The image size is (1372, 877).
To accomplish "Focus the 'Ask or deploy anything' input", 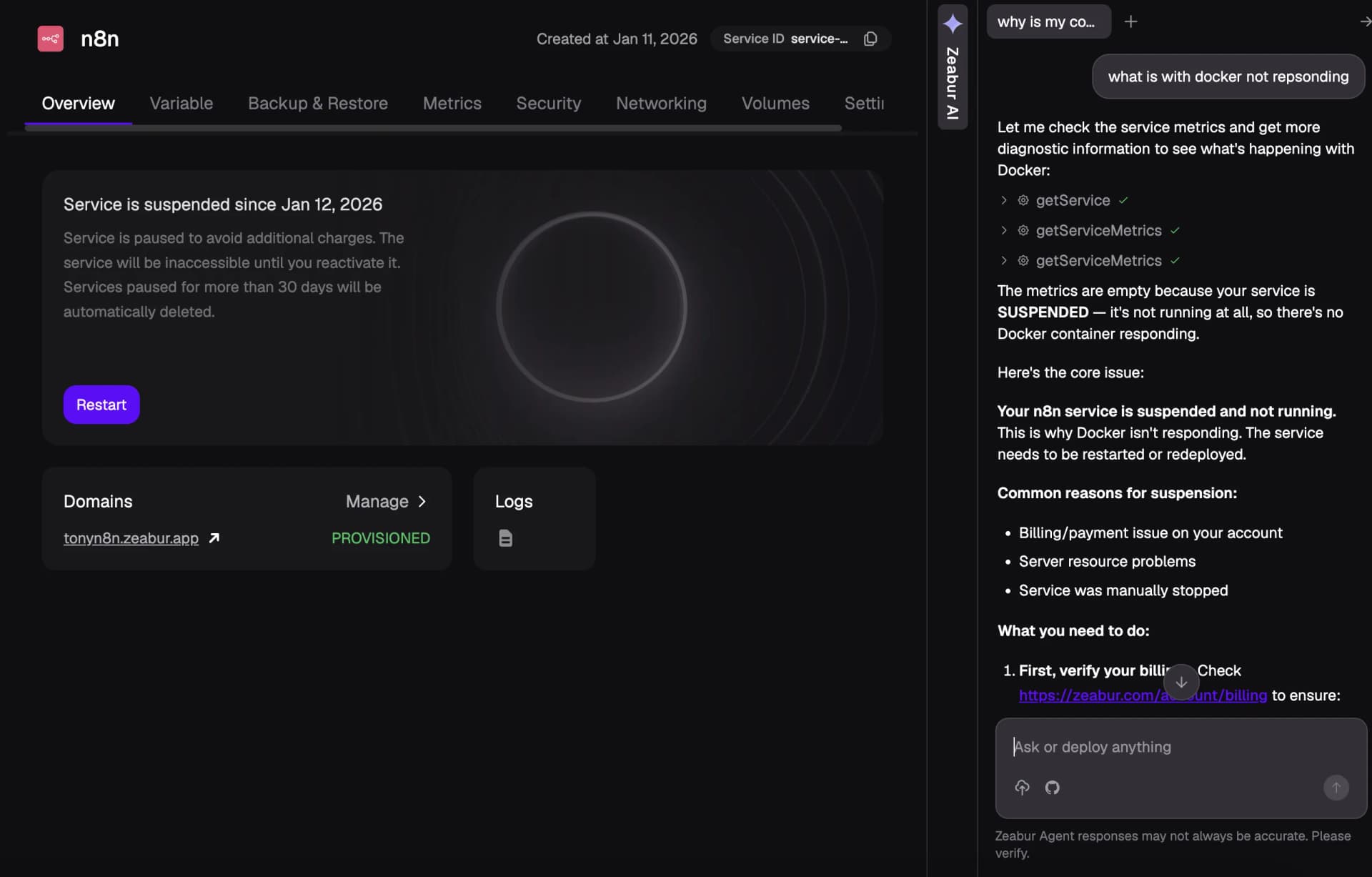I will [1180, 747].
